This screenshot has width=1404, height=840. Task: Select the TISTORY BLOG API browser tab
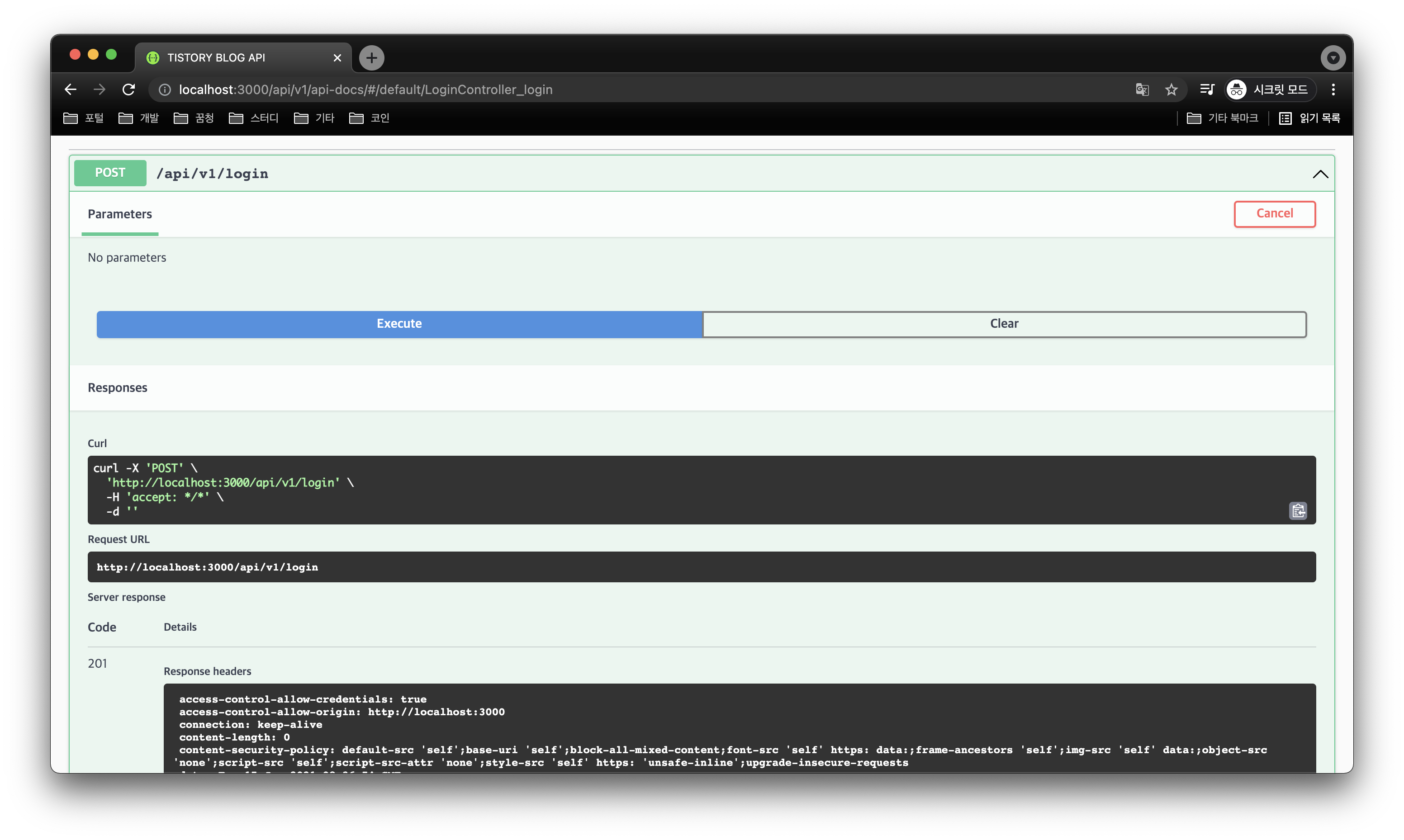[238, 58]
